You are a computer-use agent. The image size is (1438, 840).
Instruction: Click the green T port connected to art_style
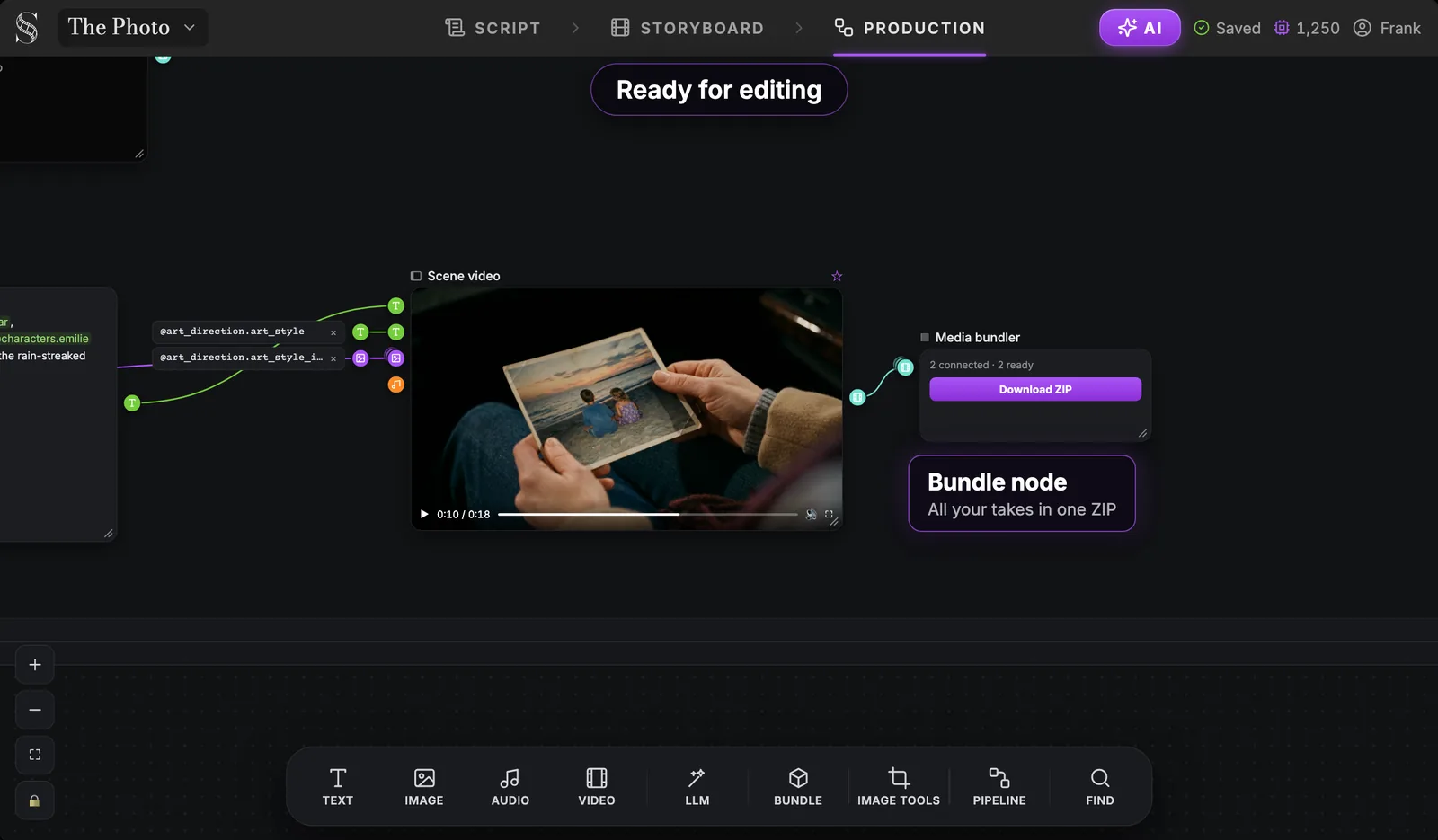360,332
